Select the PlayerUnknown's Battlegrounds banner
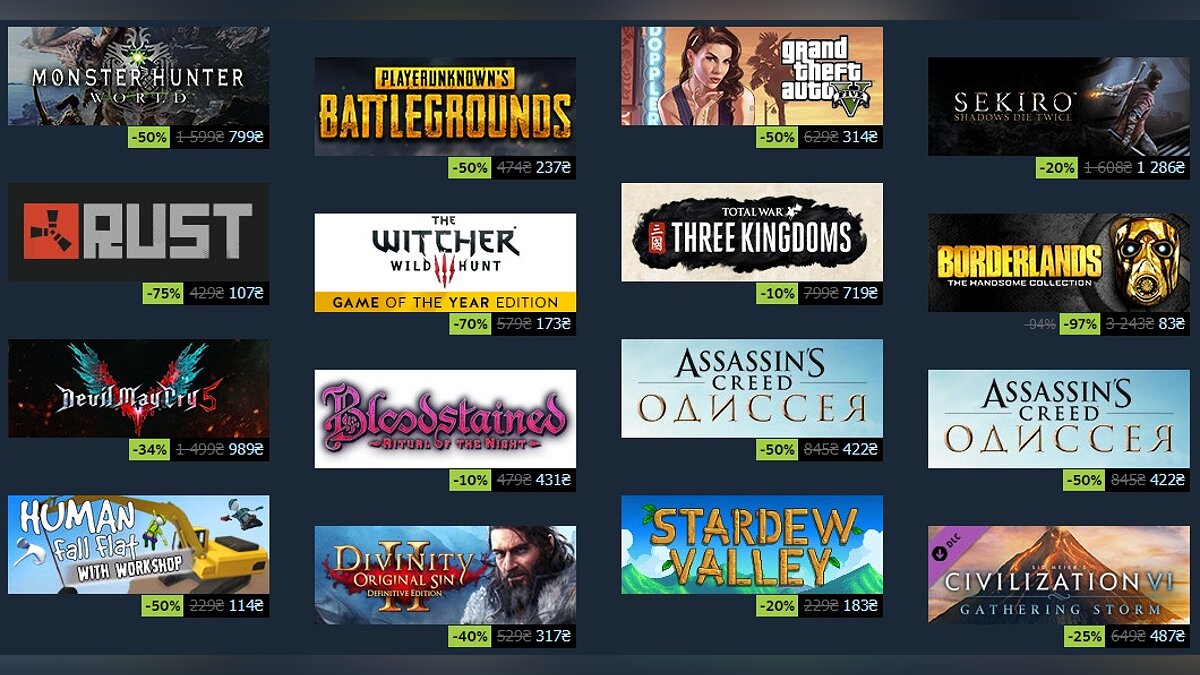 (x=445, y=106)
